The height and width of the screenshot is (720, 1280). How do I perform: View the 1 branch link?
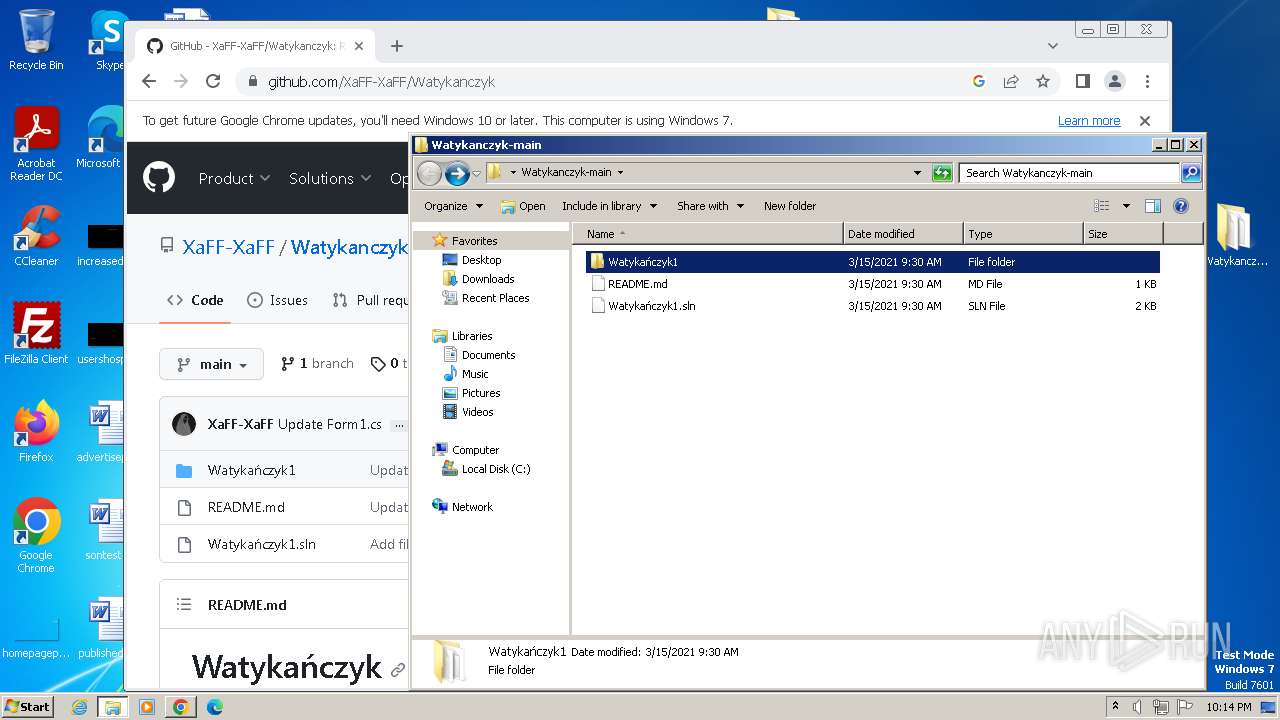point(317,364)
